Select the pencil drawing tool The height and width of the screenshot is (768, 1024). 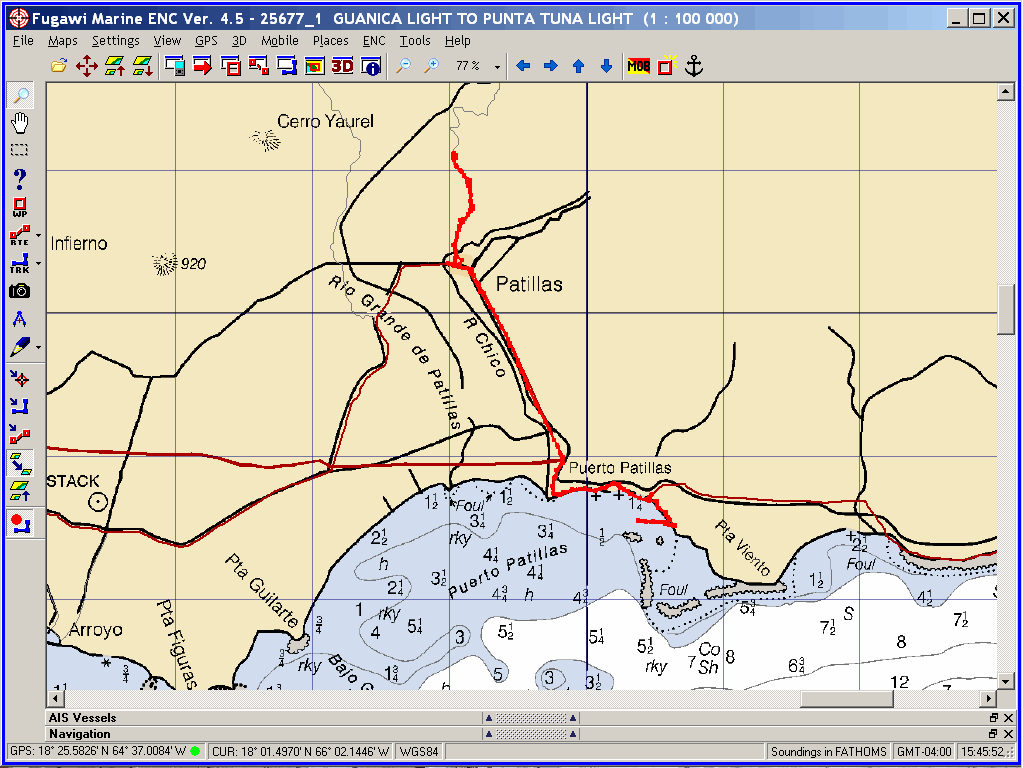[20, 347]
